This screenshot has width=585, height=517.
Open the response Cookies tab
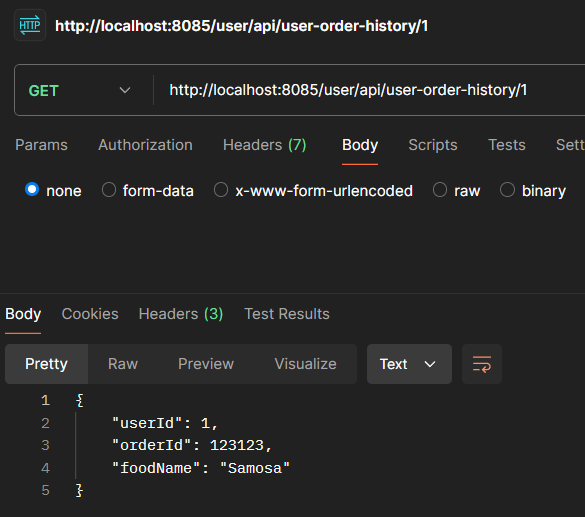(x=90, y=314)
